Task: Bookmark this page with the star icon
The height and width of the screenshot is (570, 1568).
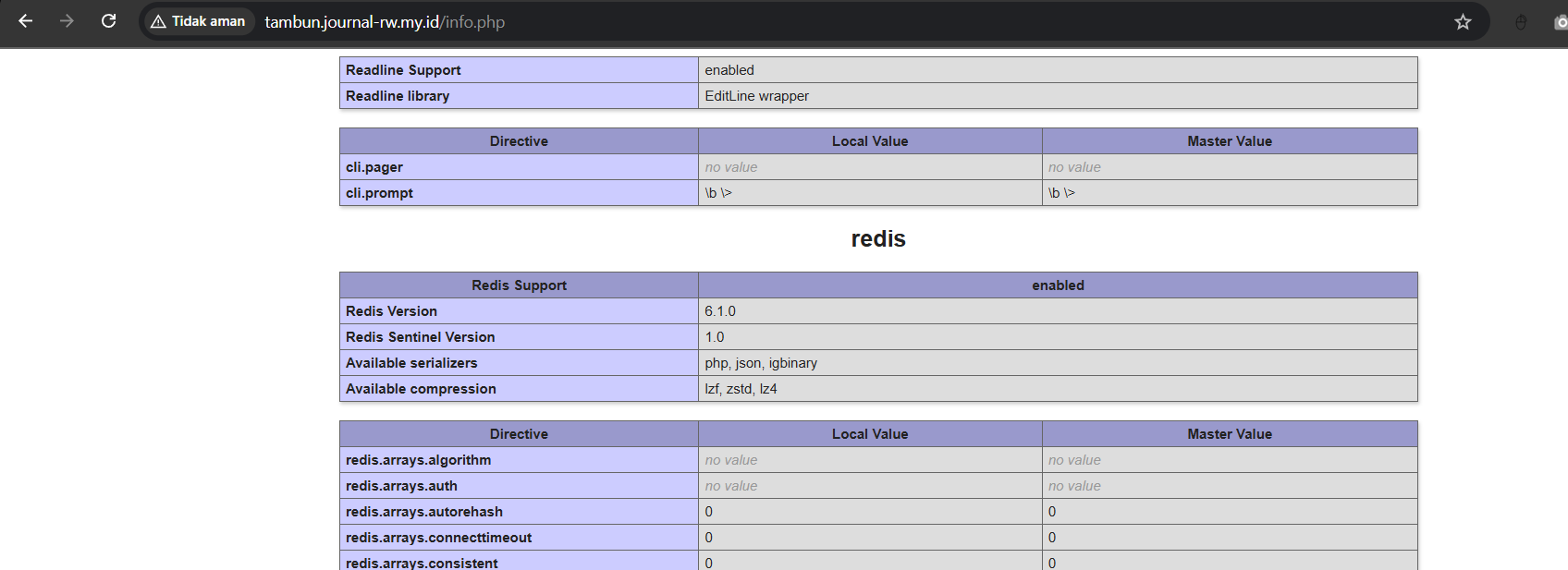Action: (1463, 22)
